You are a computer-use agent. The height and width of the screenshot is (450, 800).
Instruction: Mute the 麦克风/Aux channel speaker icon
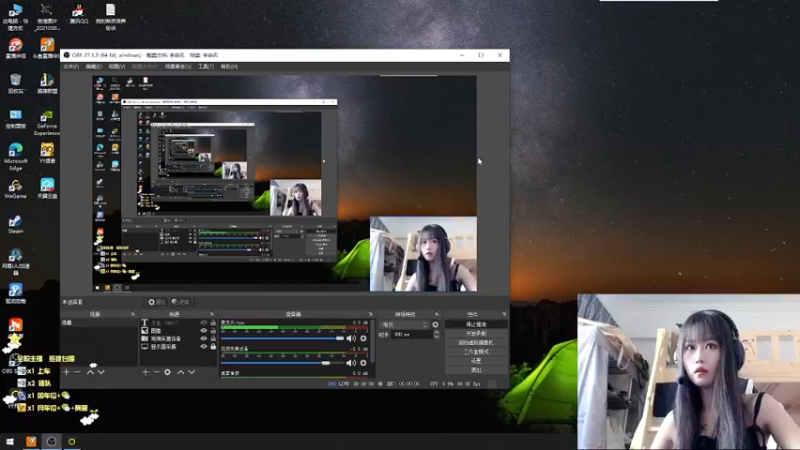[351, 338]
